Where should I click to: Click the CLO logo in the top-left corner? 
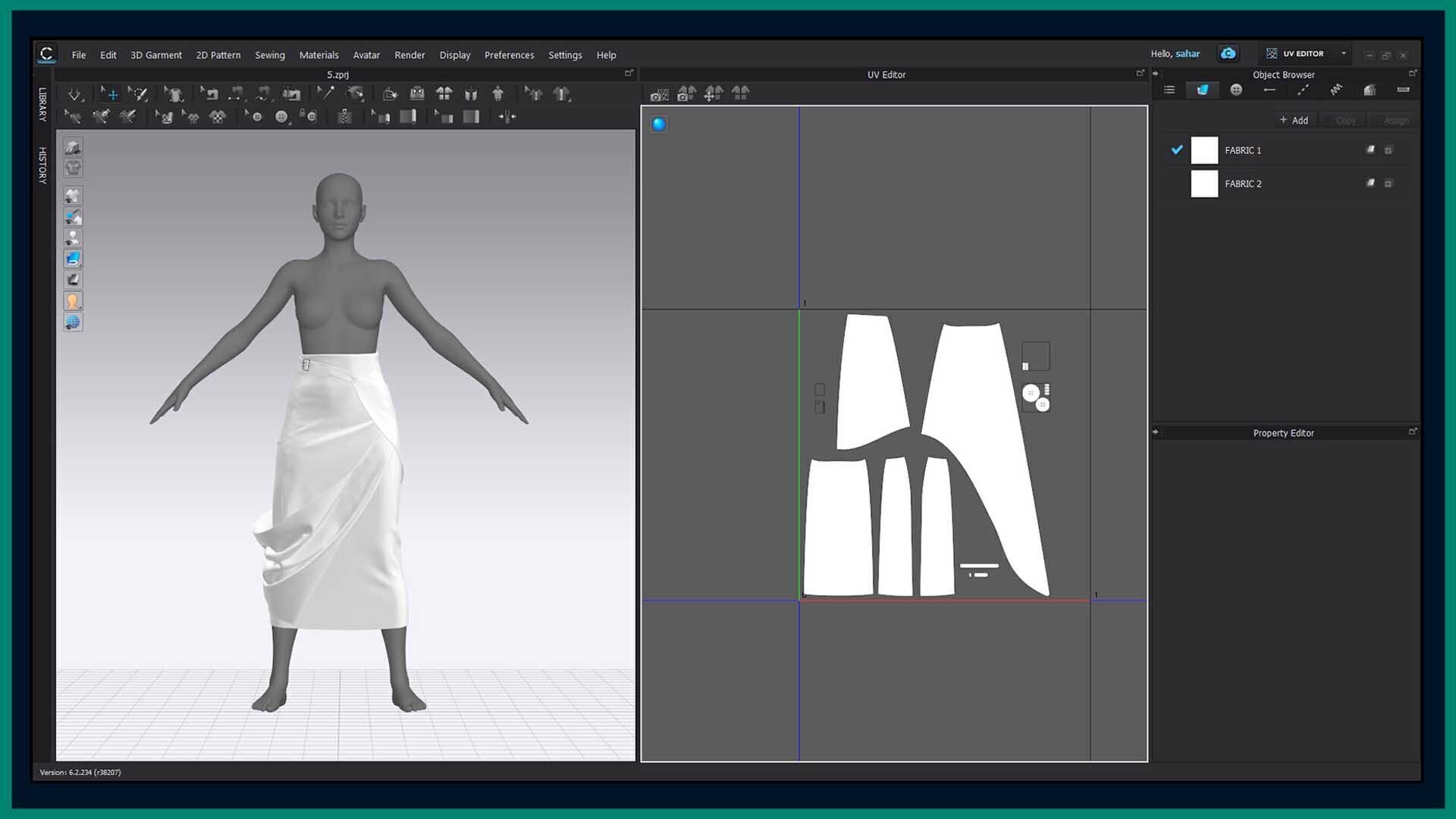point(46,54)
